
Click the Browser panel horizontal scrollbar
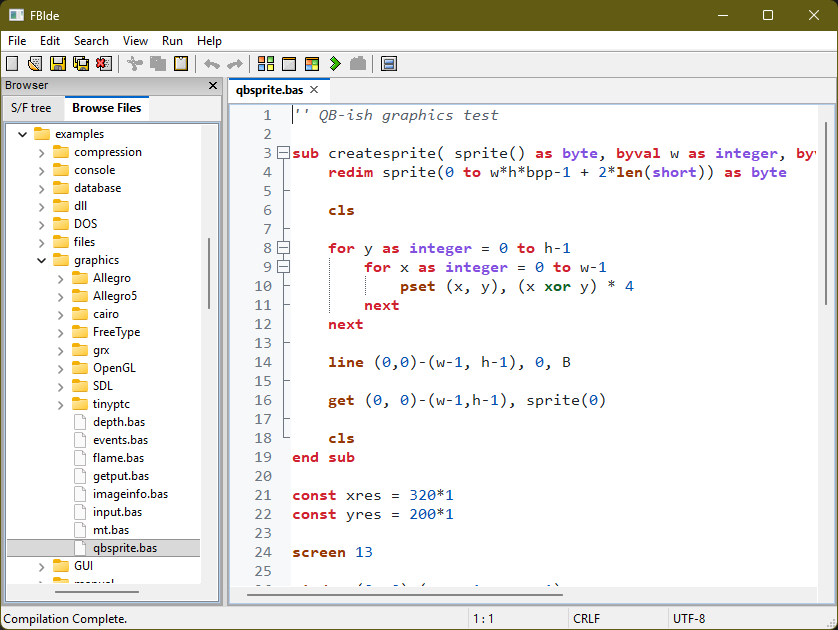[97, 592]
